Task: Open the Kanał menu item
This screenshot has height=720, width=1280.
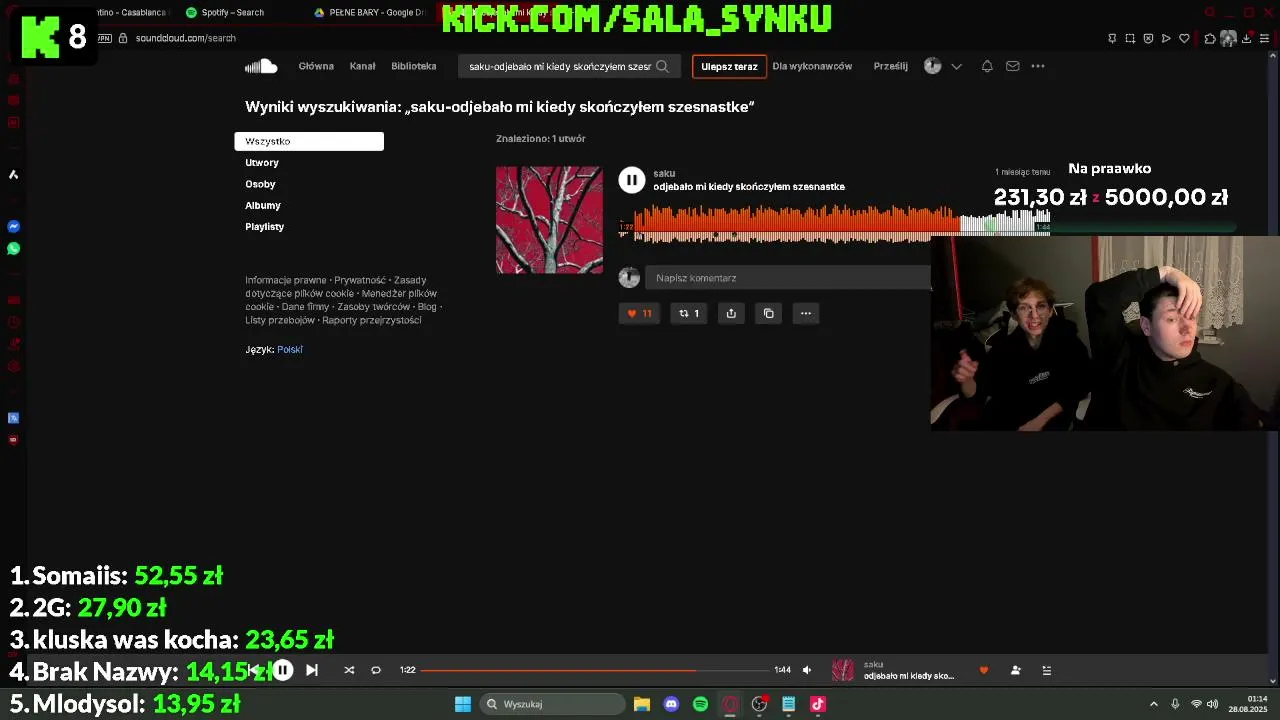Action: click(362, 66)
